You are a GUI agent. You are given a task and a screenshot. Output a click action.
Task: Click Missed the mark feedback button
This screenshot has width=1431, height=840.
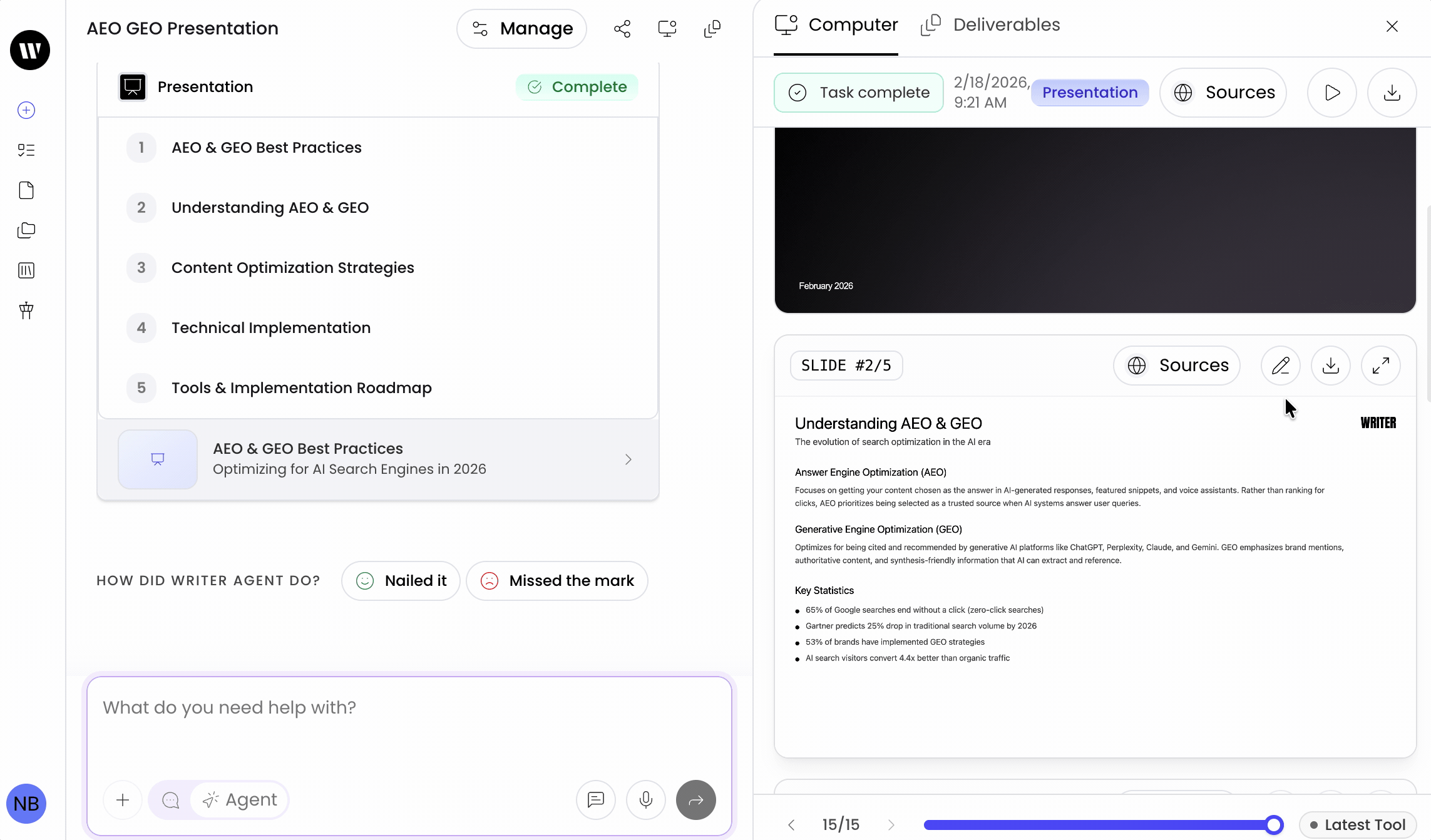coord(556,581)
